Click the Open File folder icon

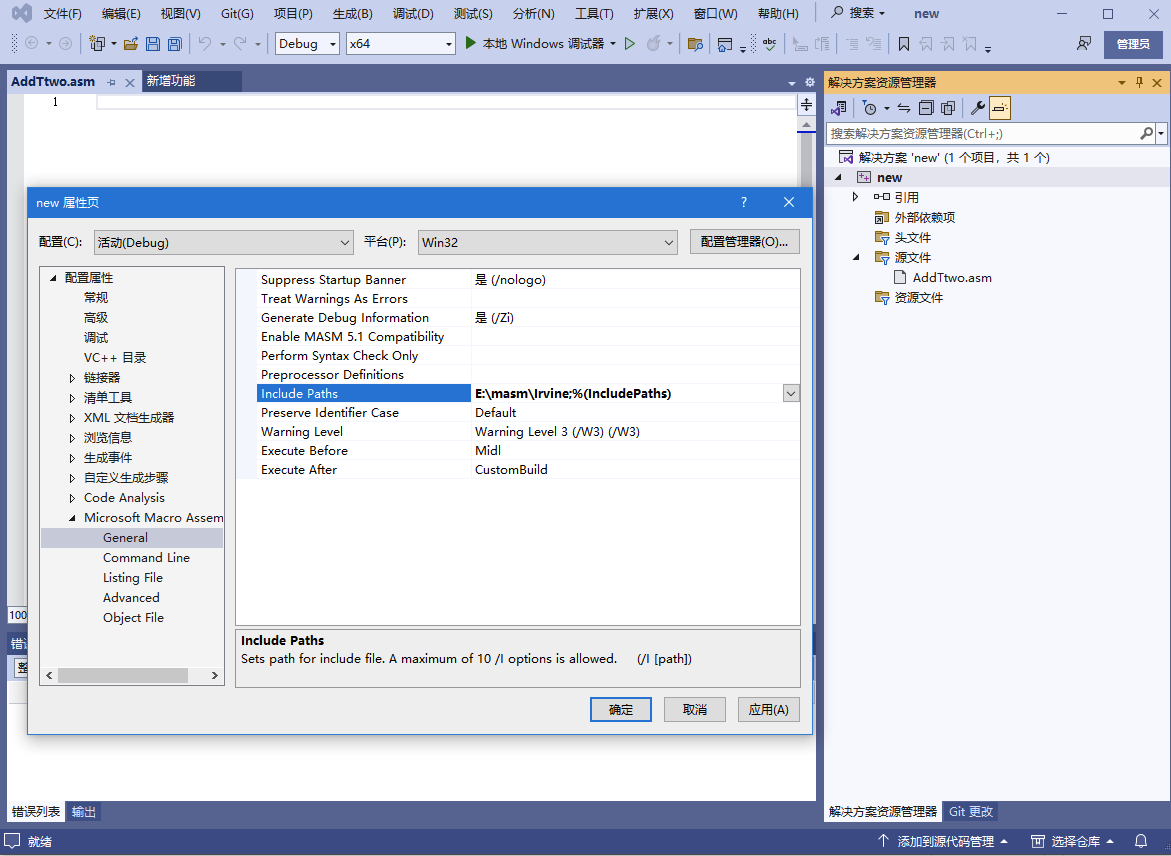click(x=131, y=44)
